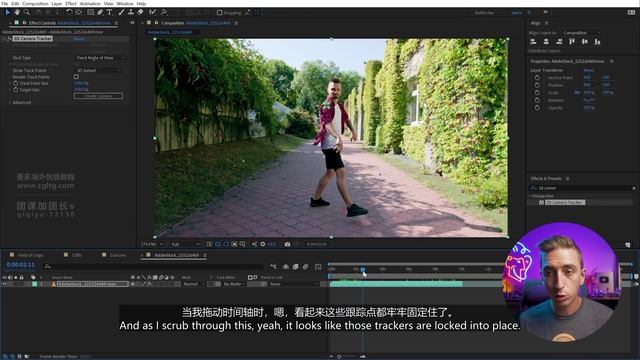Click the timeline current-time indicator playhead
The image size is (640, 360).
pyautogui.click(x=362, y=270)
